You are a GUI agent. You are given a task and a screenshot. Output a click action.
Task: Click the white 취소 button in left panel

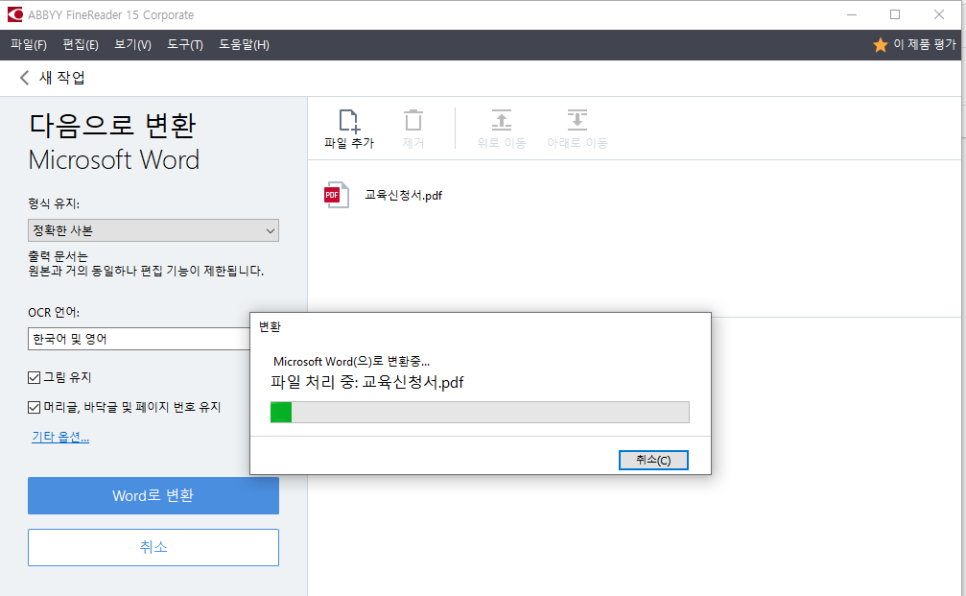[153, 547]
